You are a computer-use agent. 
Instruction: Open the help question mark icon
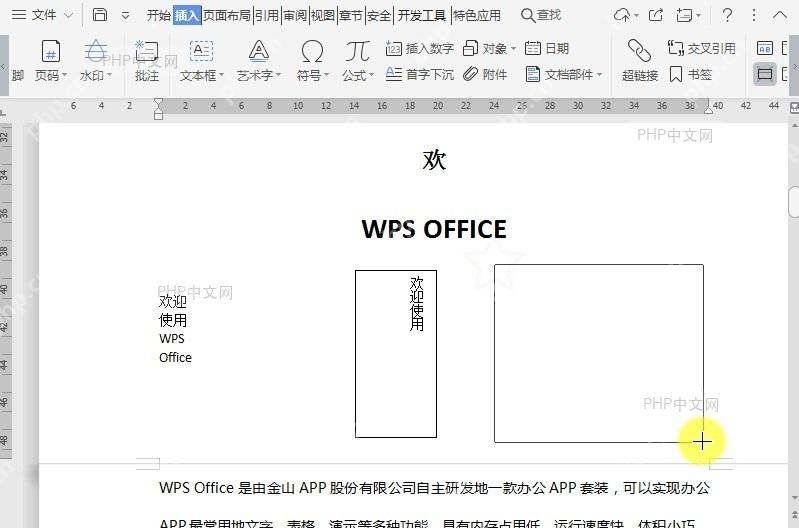coord(727,15)
